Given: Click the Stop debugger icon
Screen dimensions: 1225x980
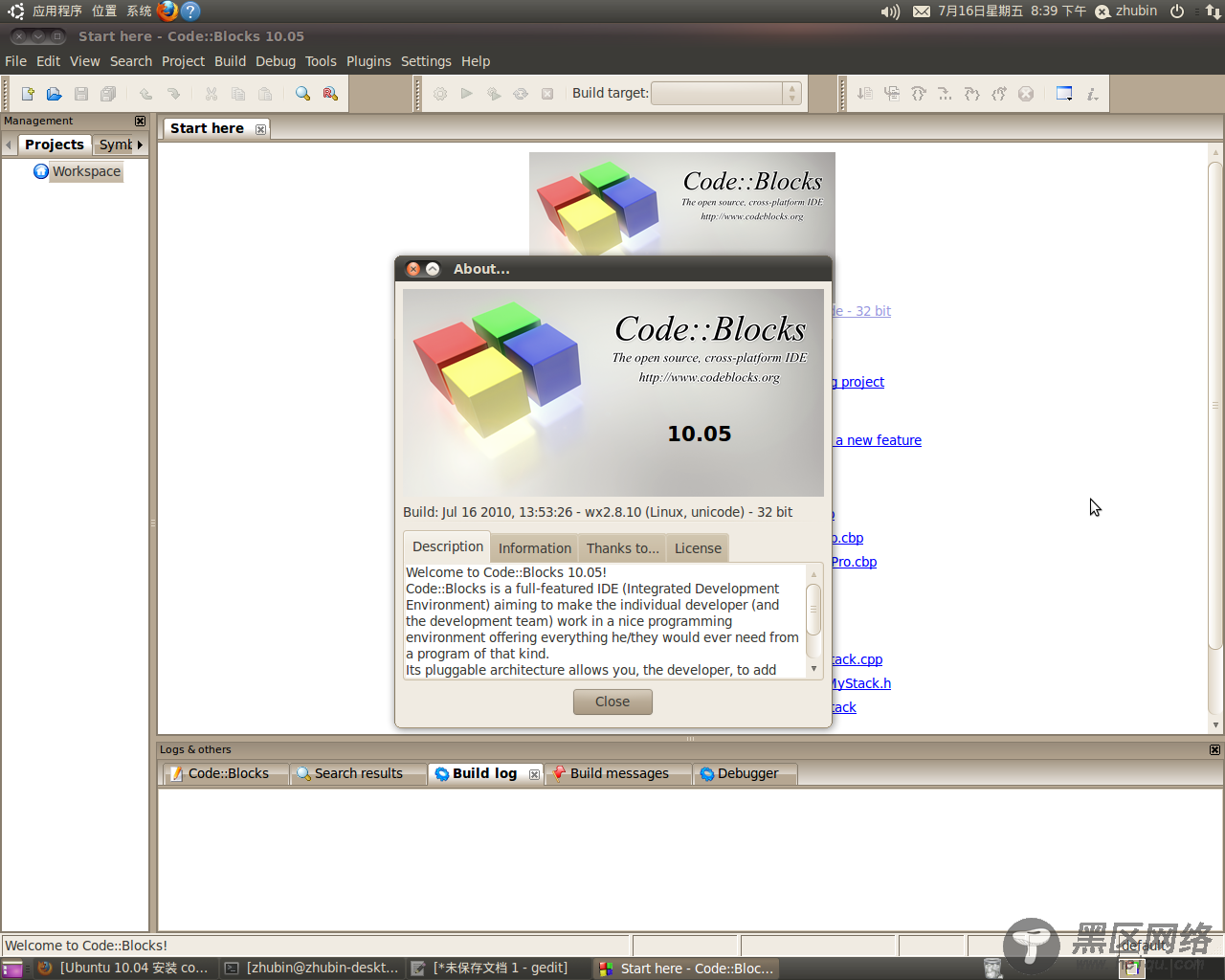Looking at the screenshot, I should (x=1026, y=94).
